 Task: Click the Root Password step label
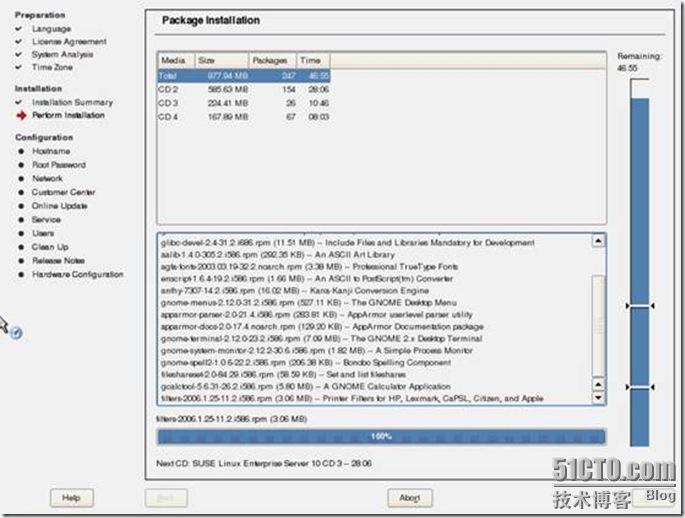(59, 165)
